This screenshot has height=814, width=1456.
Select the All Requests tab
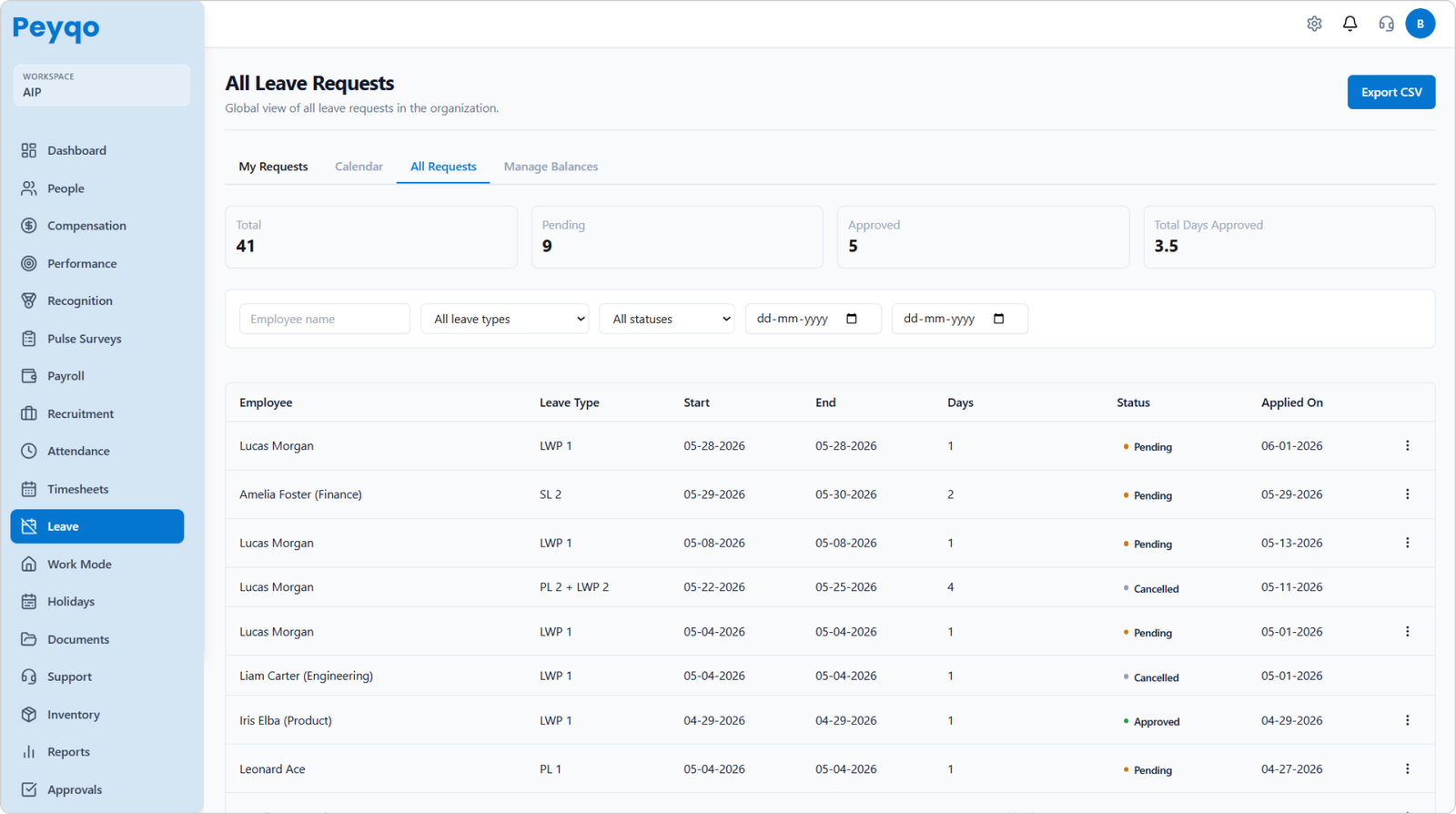click(x=443, y=167)
